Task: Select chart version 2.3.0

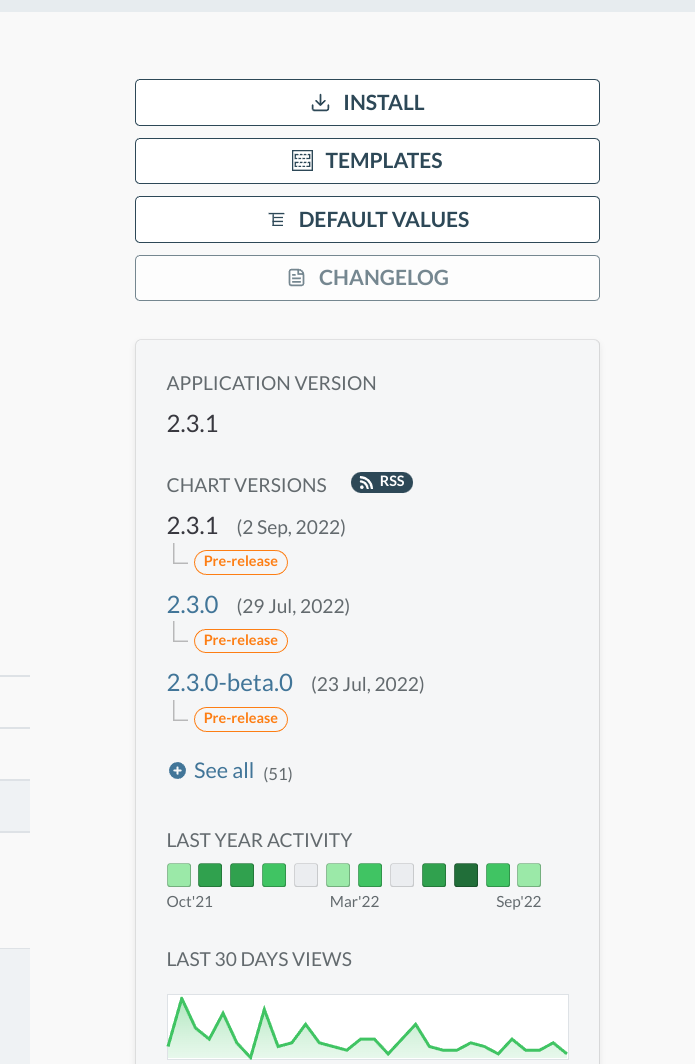Action: tap(190, 605)
